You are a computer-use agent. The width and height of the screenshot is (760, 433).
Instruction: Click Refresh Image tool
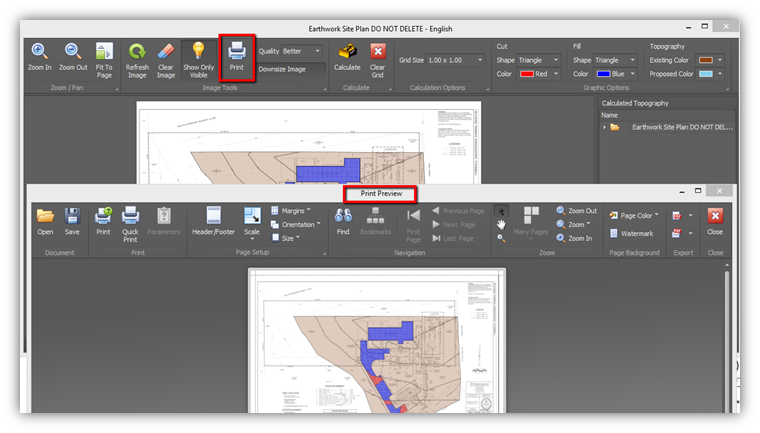point(137,61)
